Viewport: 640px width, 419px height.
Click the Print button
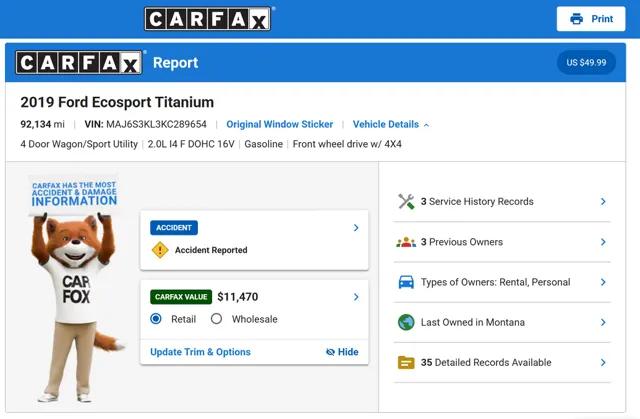click(591, 19)
